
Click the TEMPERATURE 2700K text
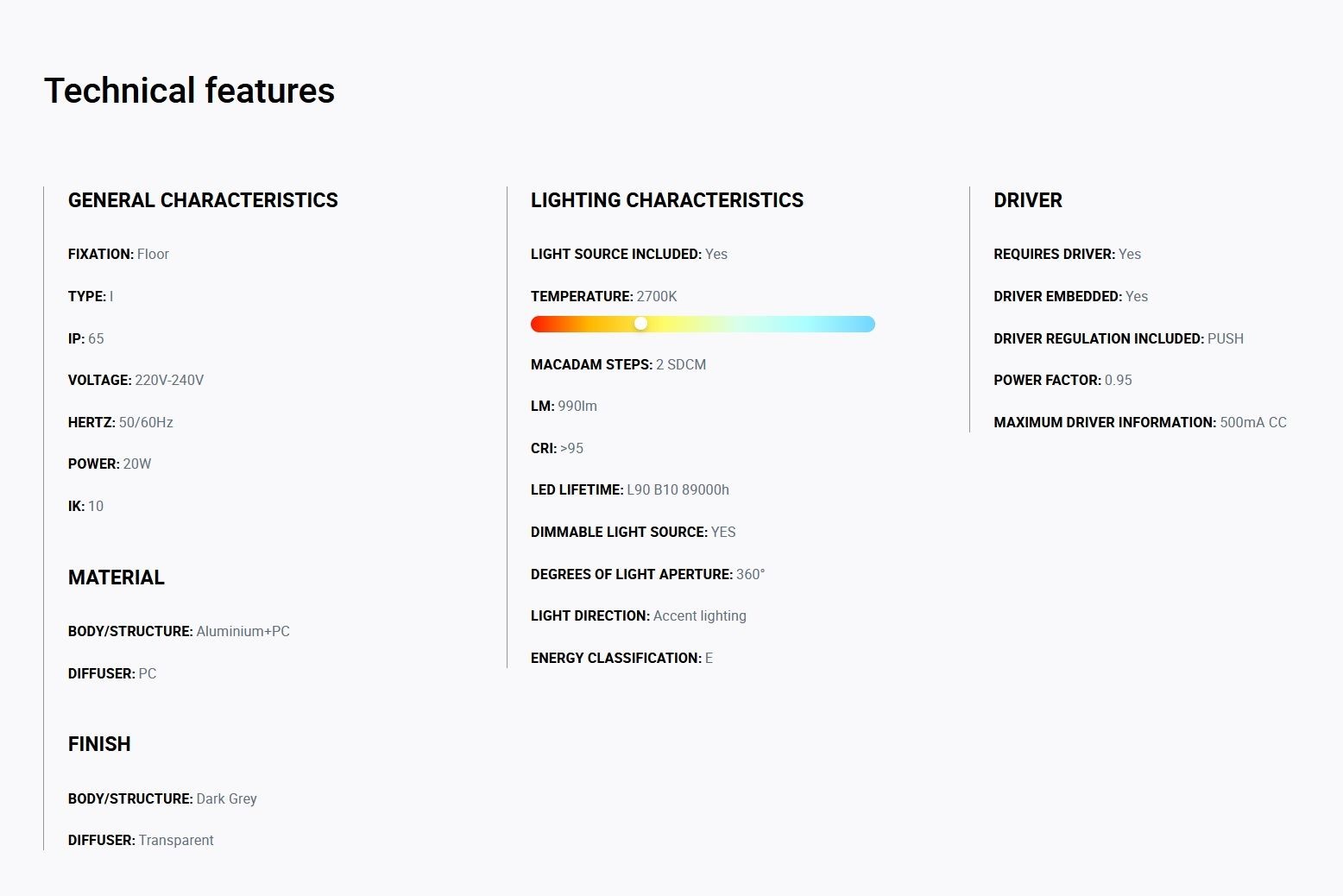pos(604,296)
